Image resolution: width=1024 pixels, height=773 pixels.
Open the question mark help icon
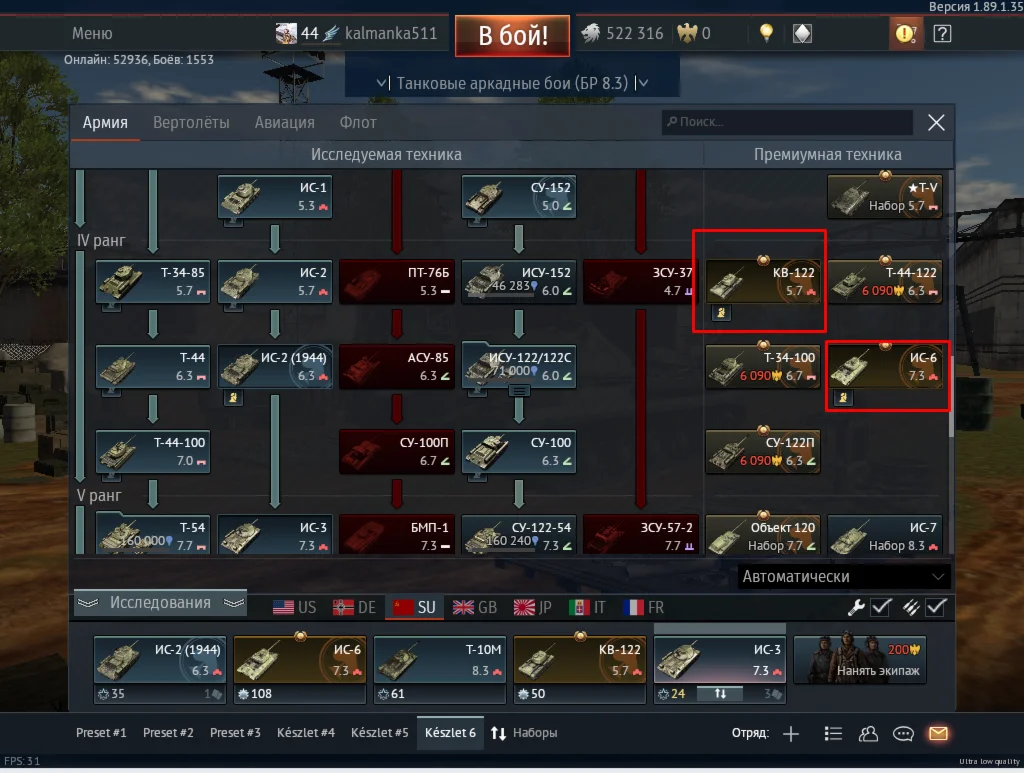pyautogui.click(x=942, y=33)
